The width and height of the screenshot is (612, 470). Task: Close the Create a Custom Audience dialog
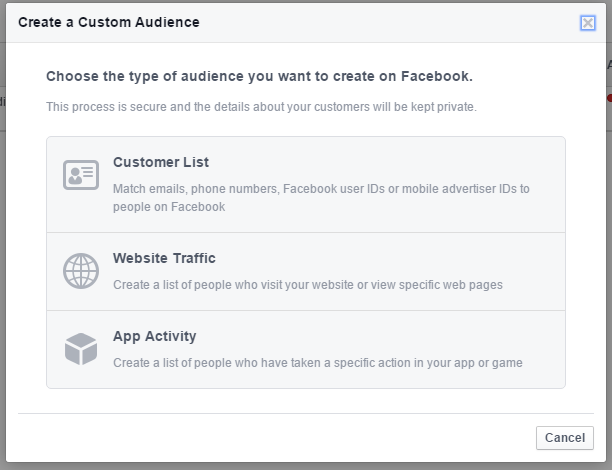tap(588, 23)
